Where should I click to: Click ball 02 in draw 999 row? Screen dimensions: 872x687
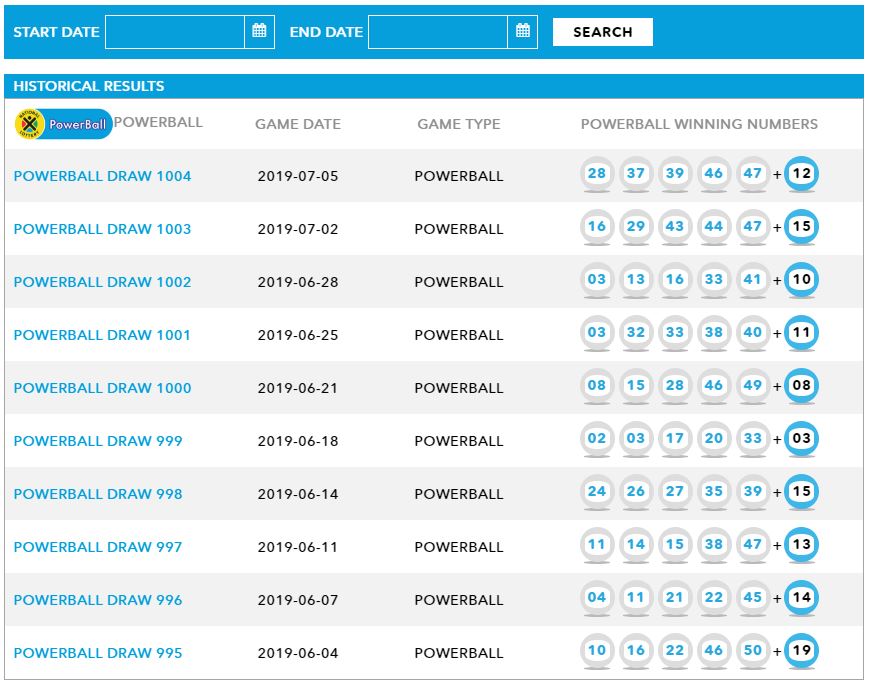tap(597, 439)
